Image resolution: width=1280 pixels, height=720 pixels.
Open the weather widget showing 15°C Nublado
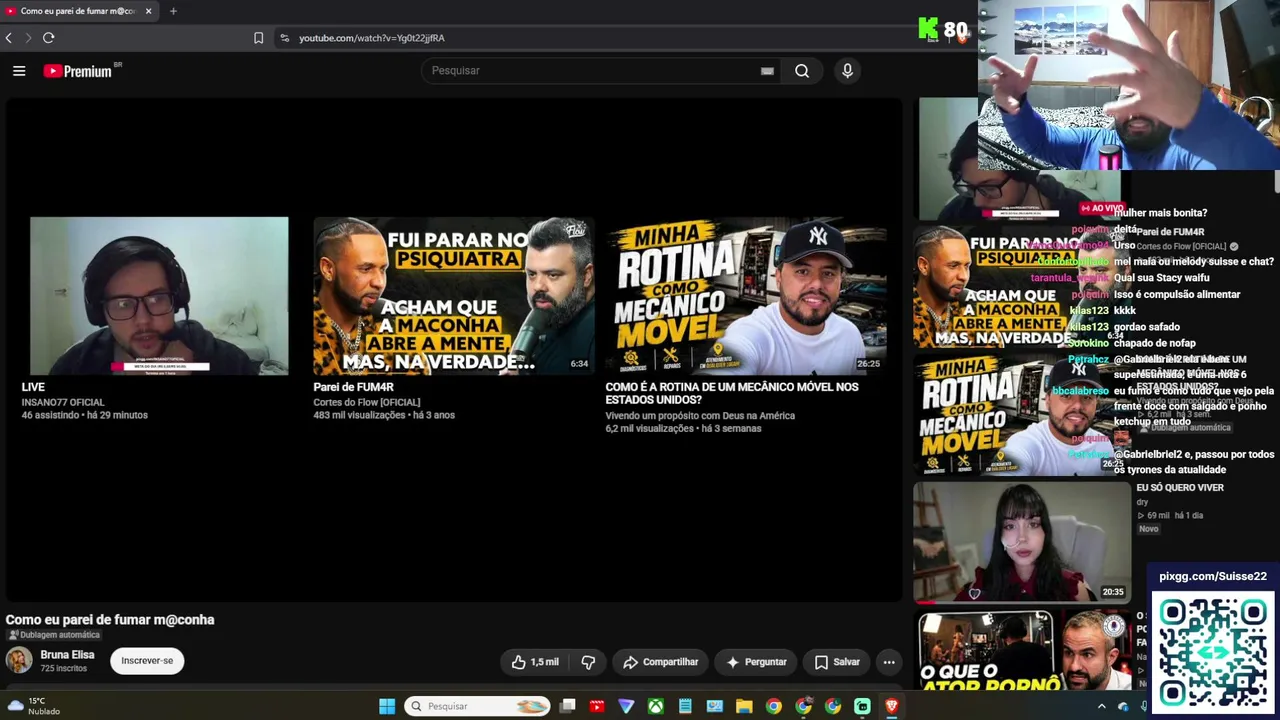pos(34,706)
